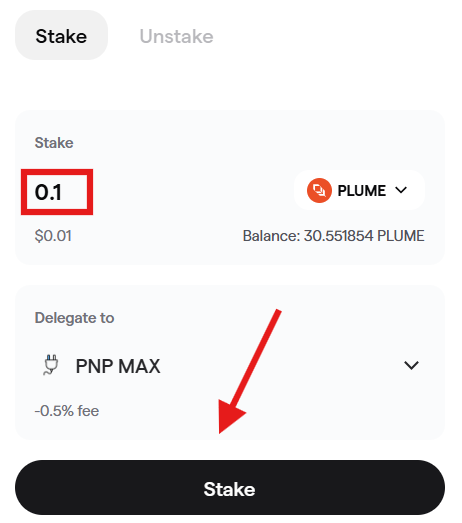This screenshot has height=523, width=462.
Task: Focus the 0.1 stake amount field
Action: 57,192
